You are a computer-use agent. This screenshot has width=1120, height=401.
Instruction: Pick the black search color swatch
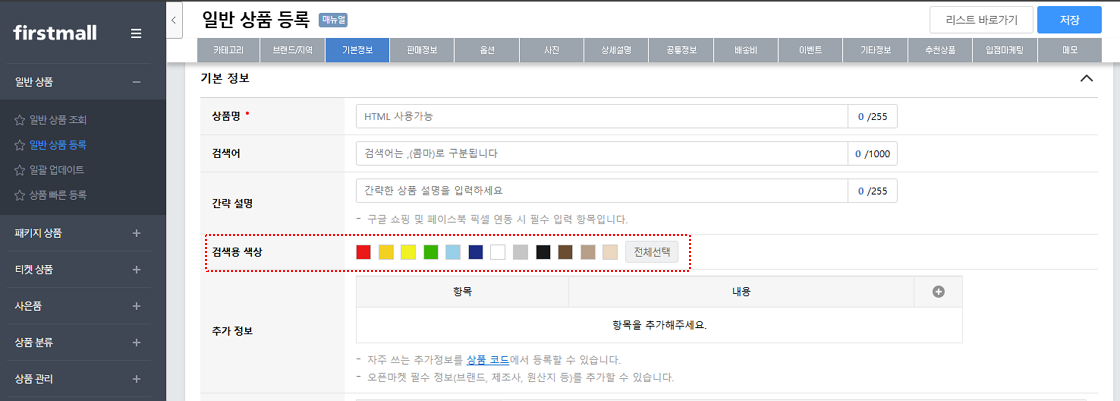543,252
